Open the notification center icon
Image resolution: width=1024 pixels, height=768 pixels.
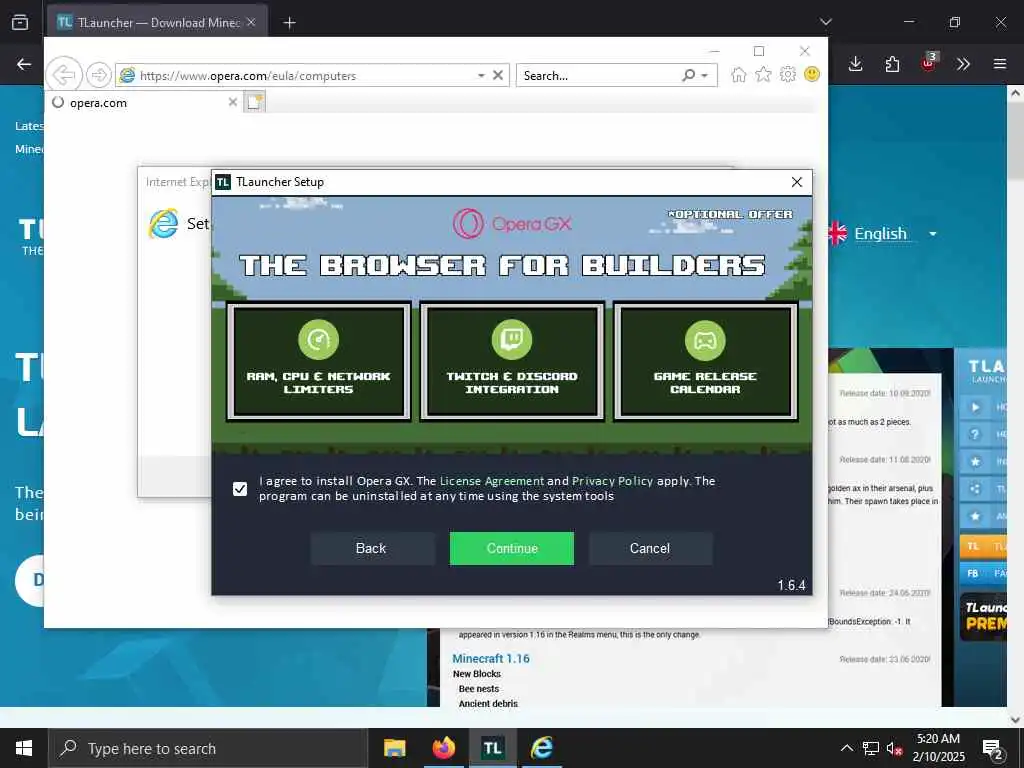pos(992,748)
